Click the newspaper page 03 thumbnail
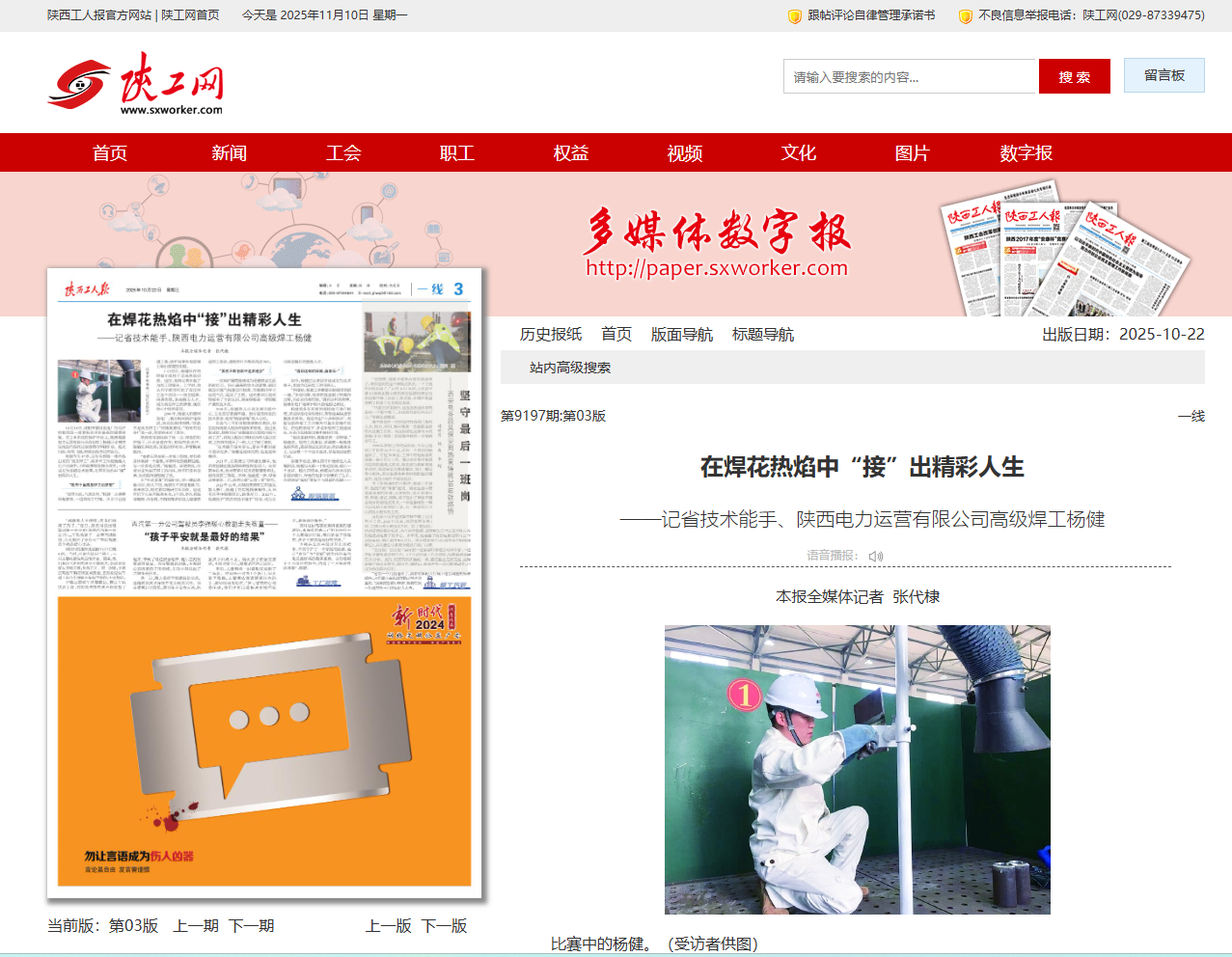This screenshot has height=957, width=1232. [x=264, y=584]
